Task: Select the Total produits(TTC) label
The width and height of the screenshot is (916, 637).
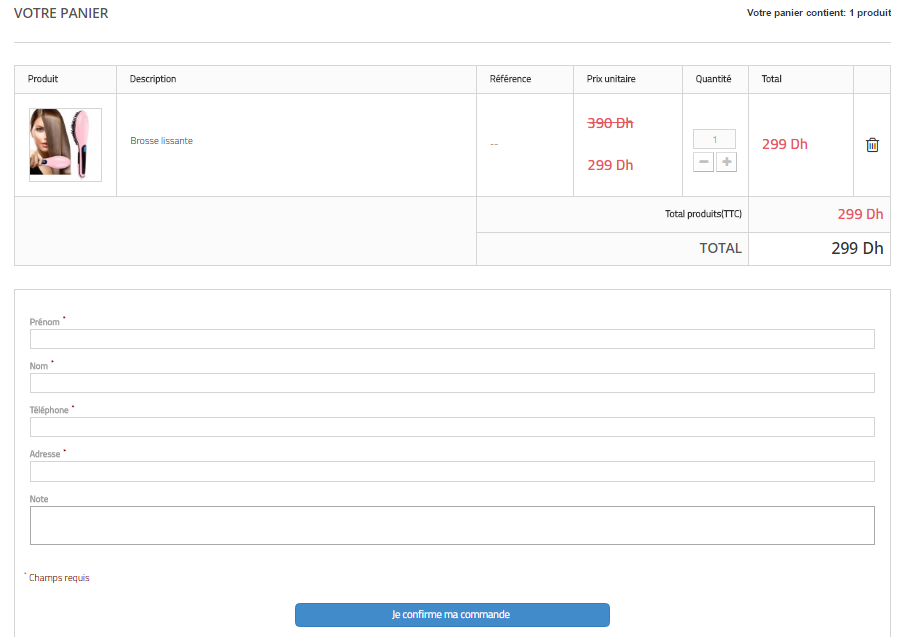Action: click(x=703, y=214)
